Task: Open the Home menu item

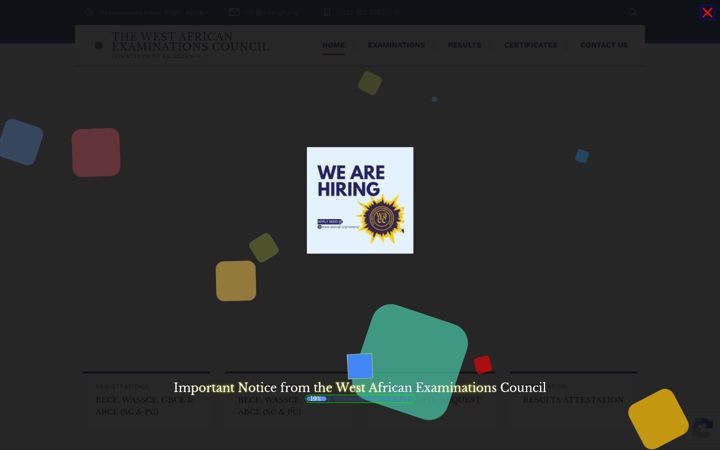Action: coord(333,45)
